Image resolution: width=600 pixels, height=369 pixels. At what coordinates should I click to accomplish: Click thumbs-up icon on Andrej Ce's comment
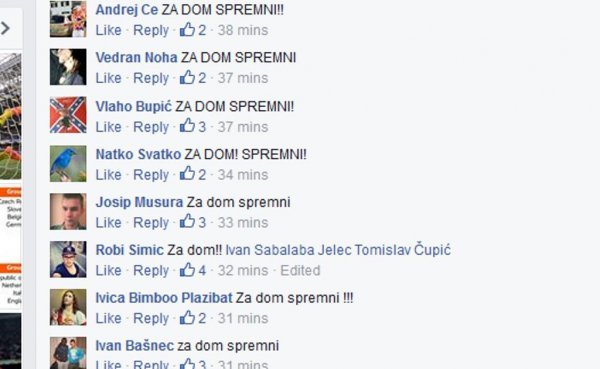tap(188, 29)
